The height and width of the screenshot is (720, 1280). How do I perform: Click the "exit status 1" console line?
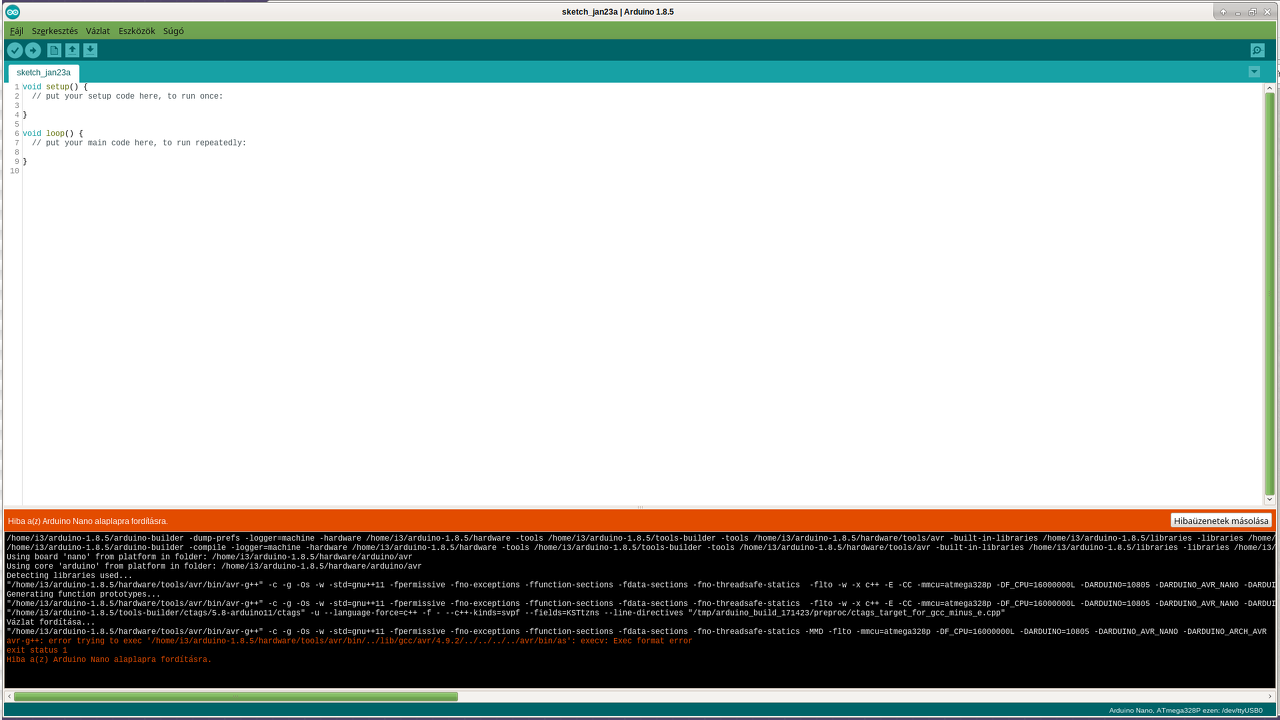pos(37,650)
